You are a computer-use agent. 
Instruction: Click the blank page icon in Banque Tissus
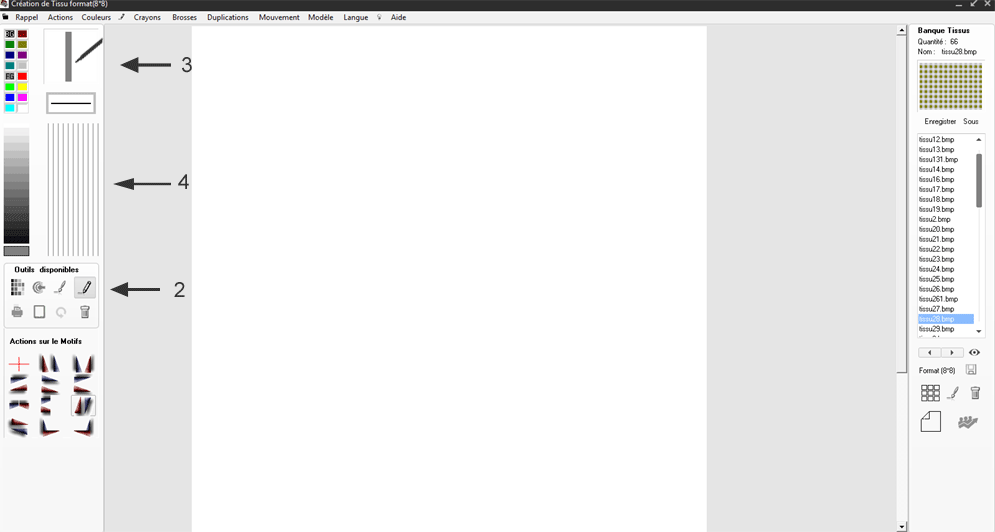[x=930, y=422]
